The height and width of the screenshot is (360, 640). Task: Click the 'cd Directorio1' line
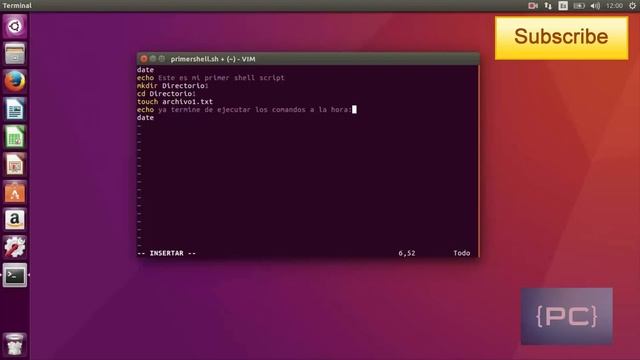[x=167, y=93]
